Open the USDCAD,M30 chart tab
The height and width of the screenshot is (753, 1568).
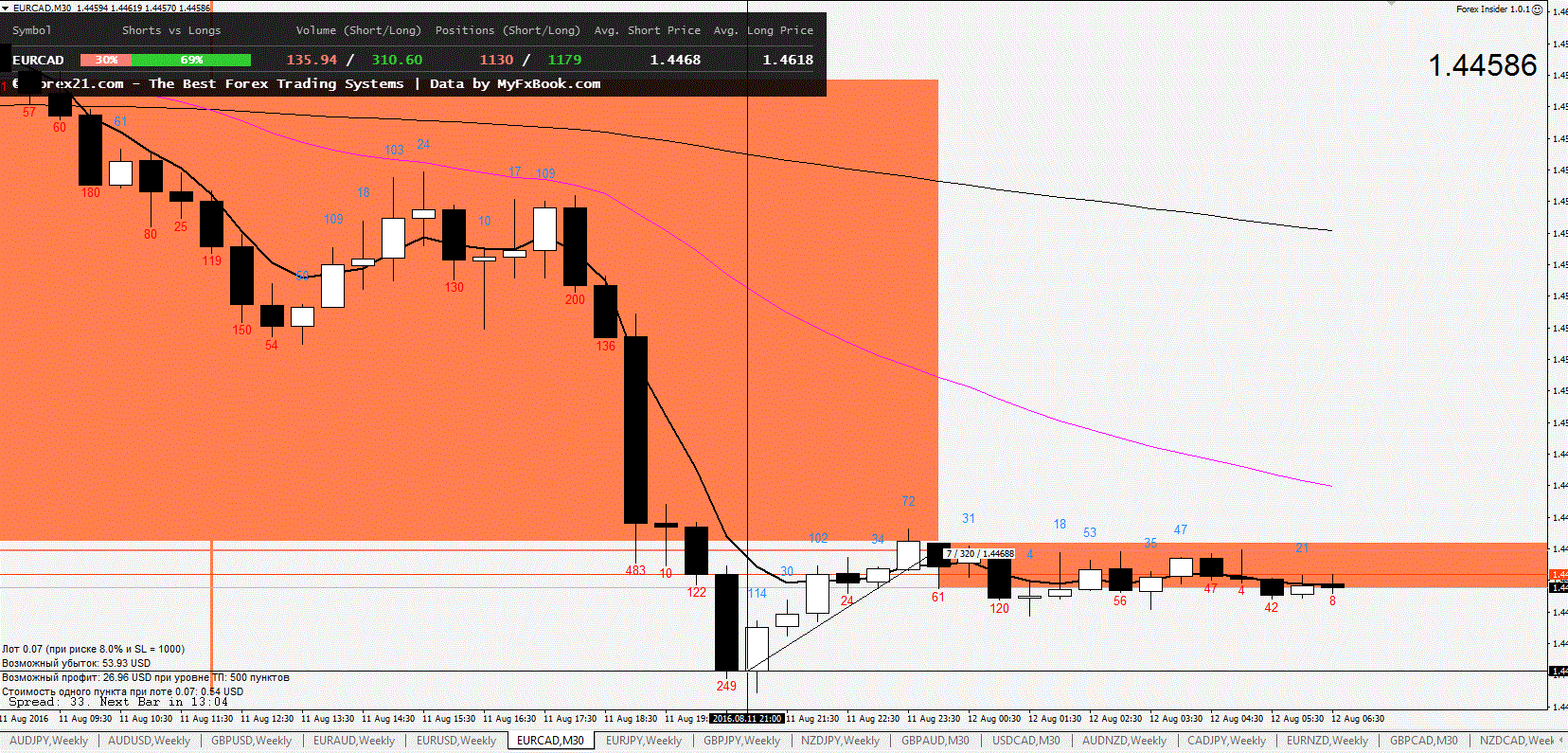tap(1025, 741)
